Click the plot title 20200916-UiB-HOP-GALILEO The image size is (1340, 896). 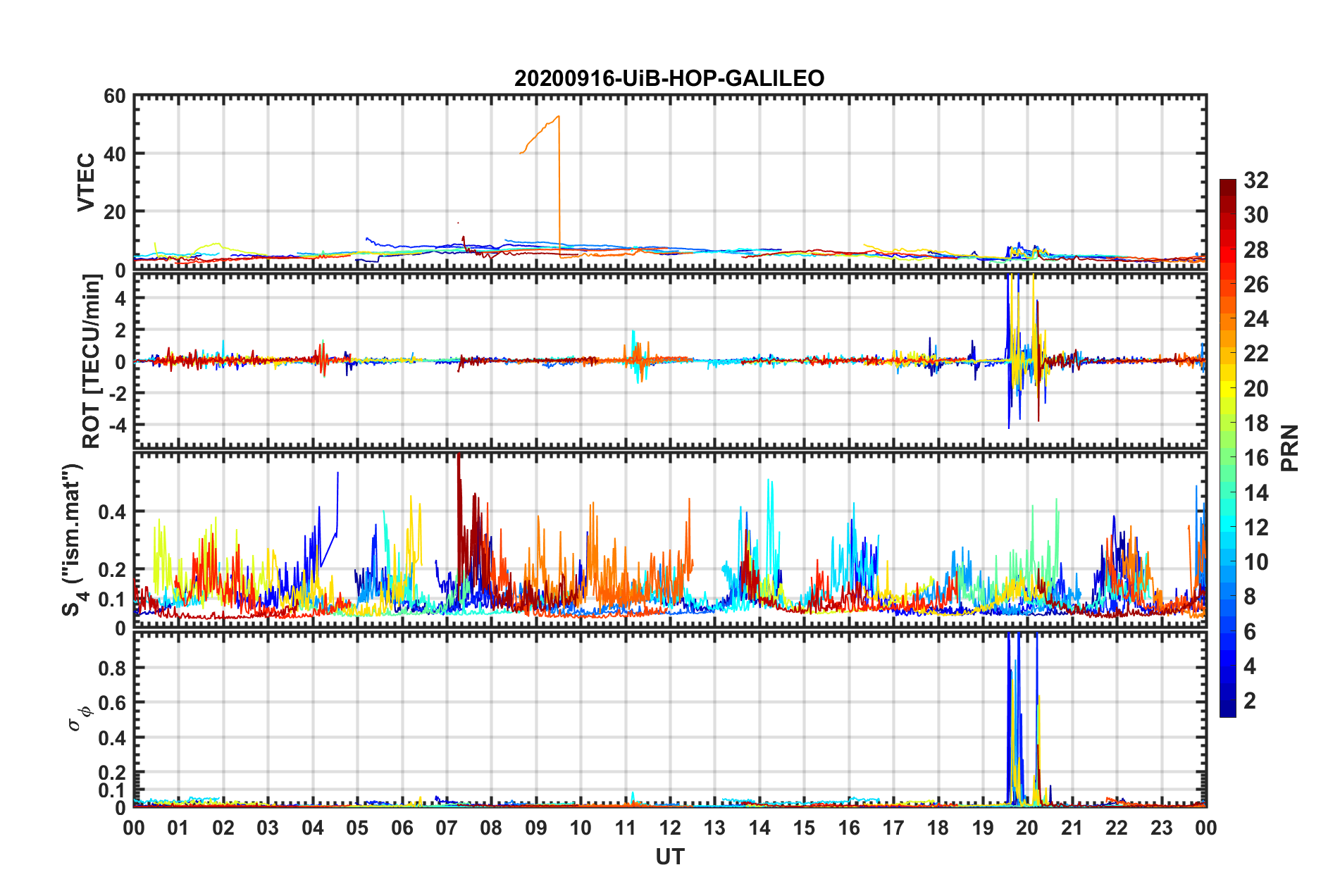(669, 78)
